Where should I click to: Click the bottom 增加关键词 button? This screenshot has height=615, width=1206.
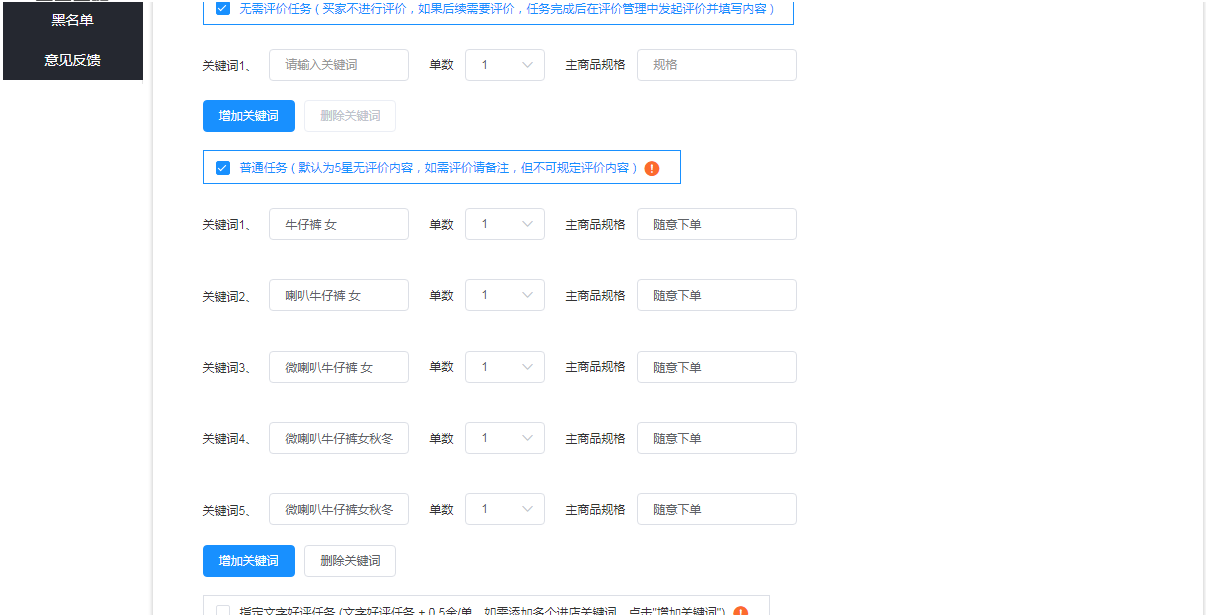[x=248, y=561]
